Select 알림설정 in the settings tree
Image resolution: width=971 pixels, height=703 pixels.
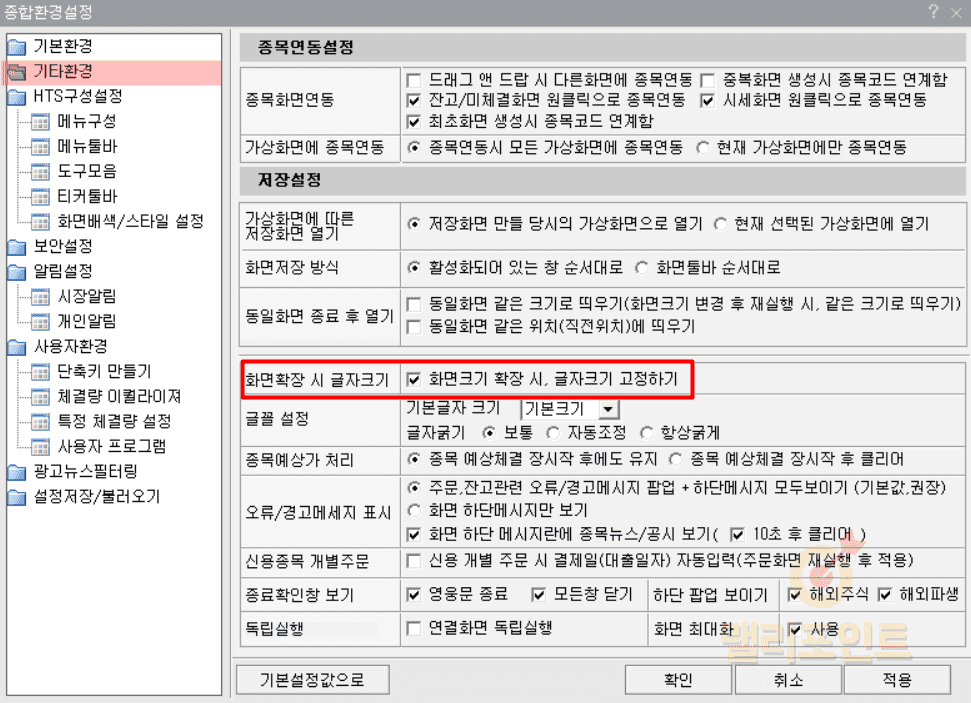[63, 272]
